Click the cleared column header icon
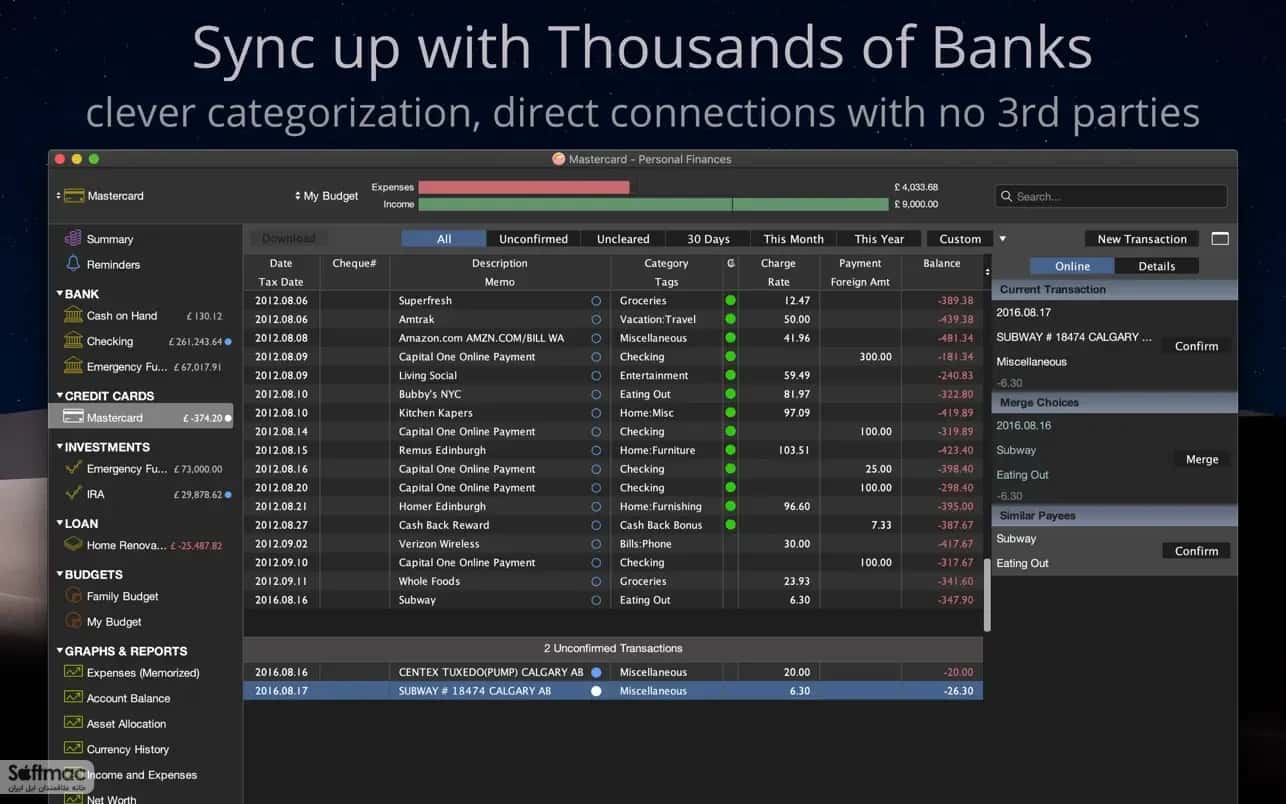Image resolution: width=1286 pixels, height=804 pixels. coord(731,264)
